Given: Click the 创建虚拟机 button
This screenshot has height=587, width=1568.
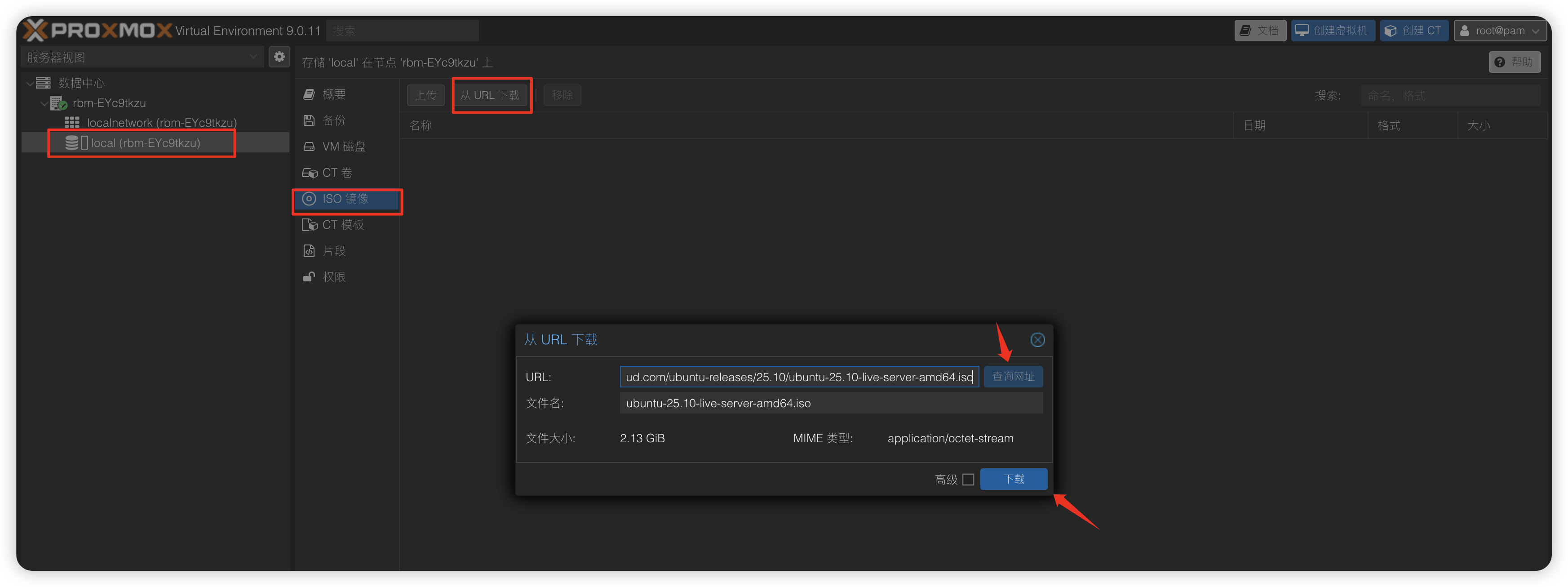Looking at the screenshot, I should click(x=1333, y=31).
